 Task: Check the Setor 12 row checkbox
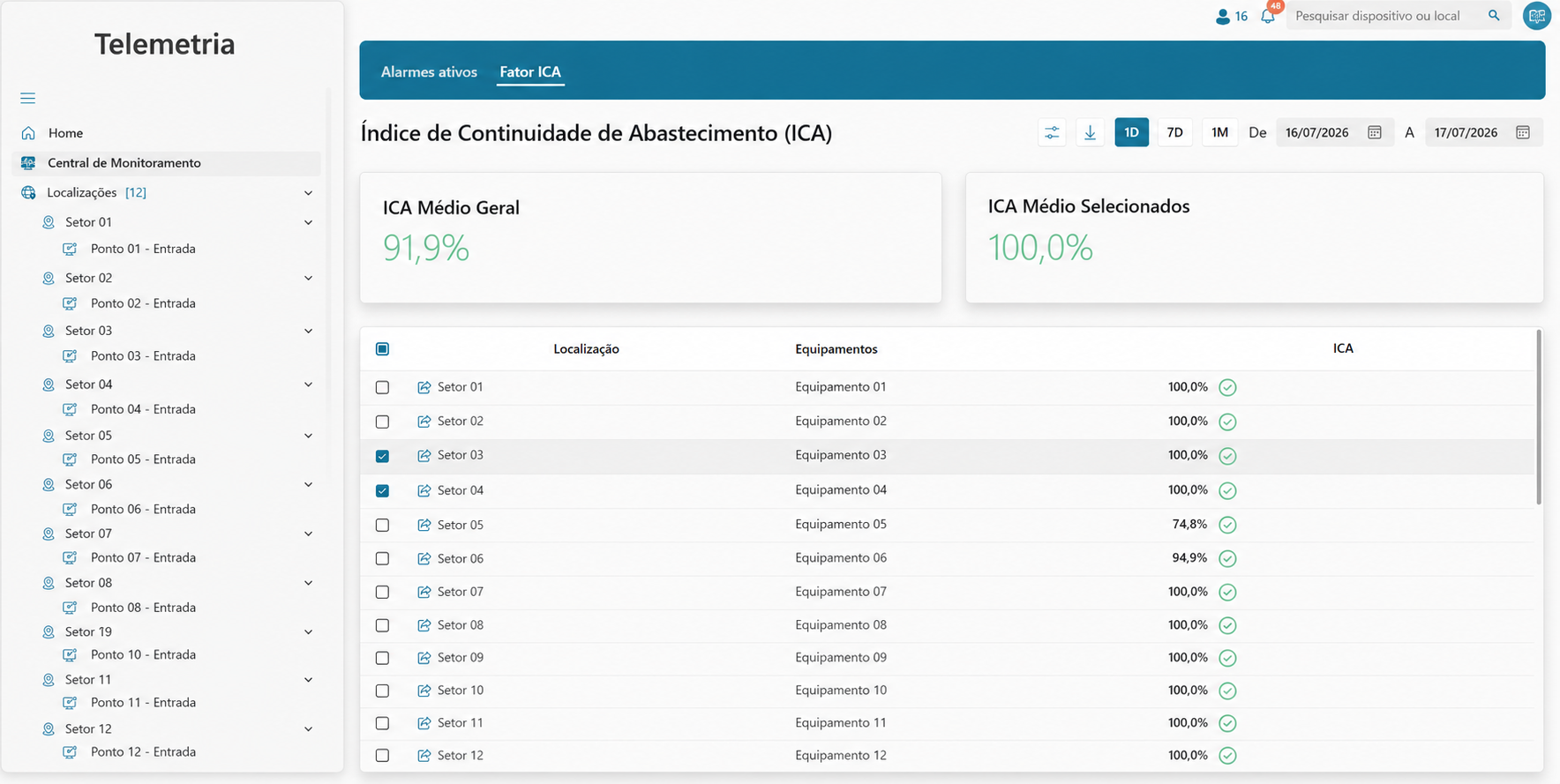[382, 756]
